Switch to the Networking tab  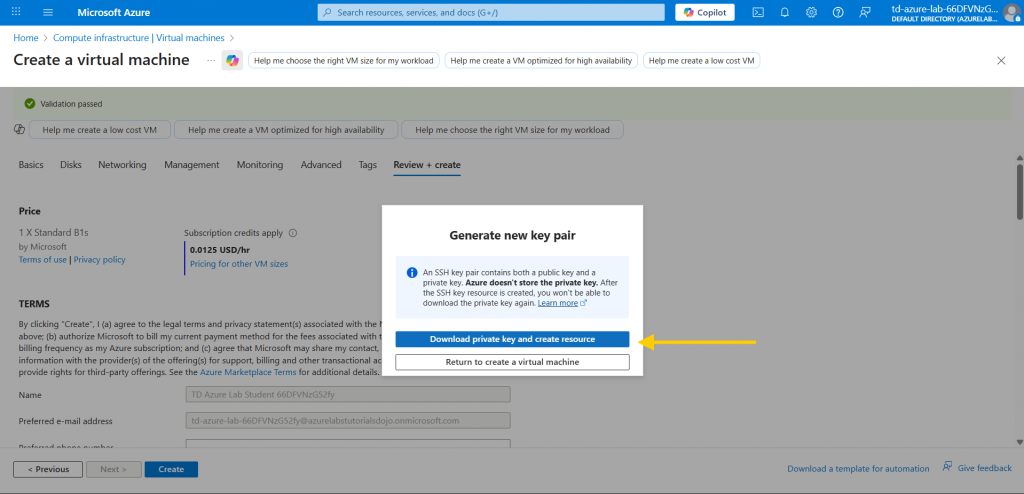pos(122,165)
